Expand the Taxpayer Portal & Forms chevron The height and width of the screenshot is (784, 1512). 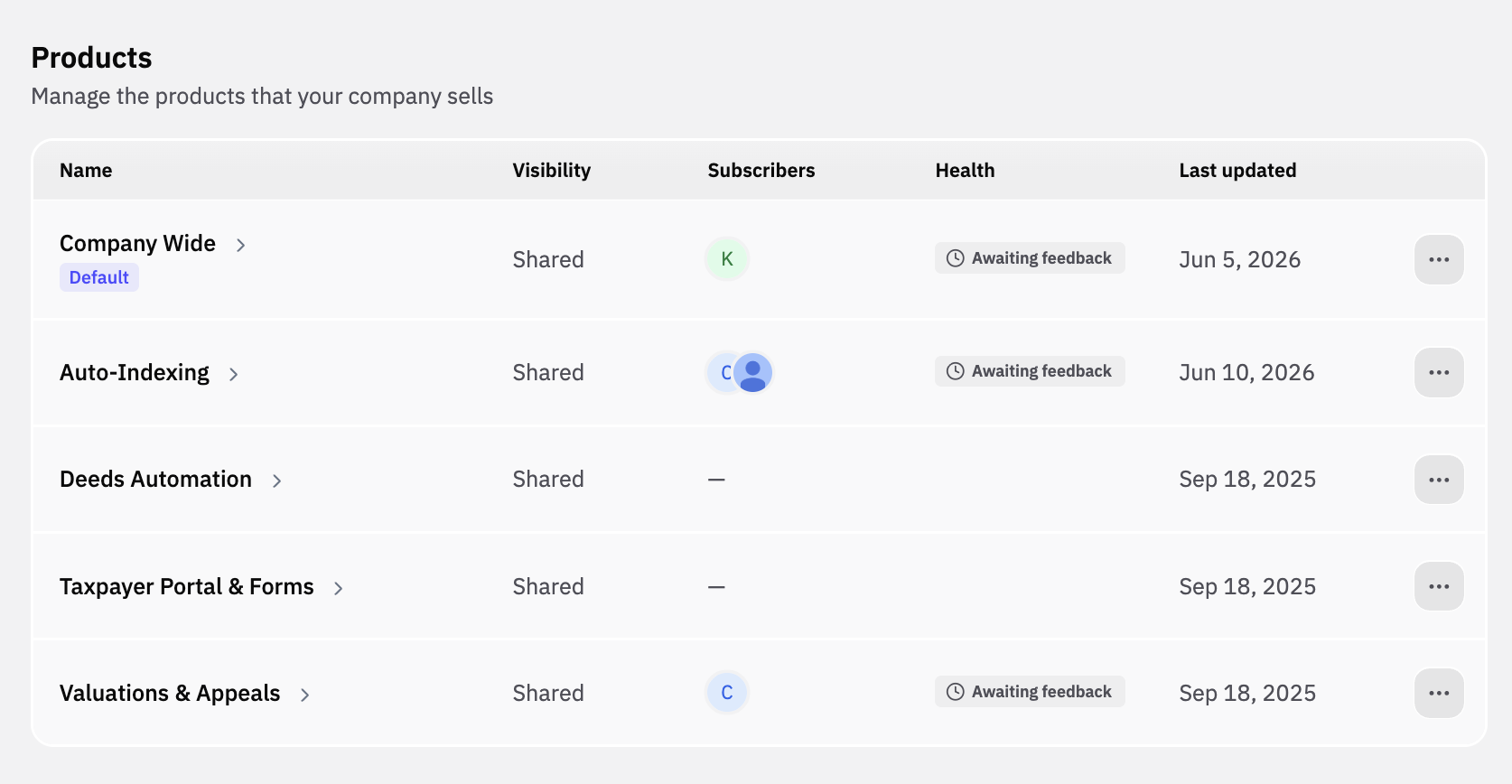point(338,588)
